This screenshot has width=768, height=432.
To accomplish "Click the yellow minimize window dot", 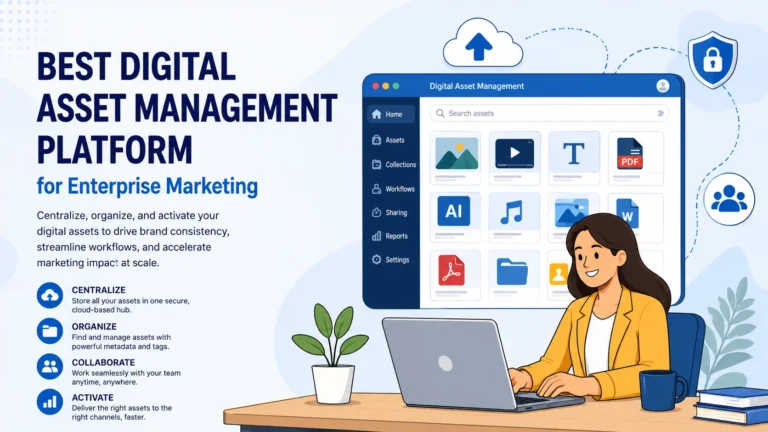I will tap(385, 86).
